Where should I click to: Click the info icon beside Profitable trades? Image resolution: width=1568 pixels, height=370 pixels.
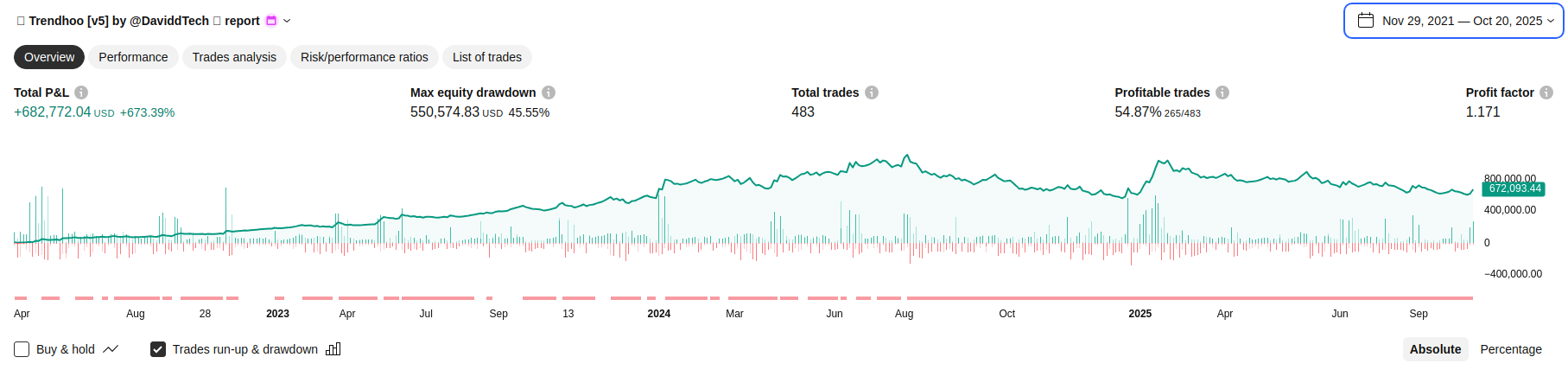[1222, 92]
